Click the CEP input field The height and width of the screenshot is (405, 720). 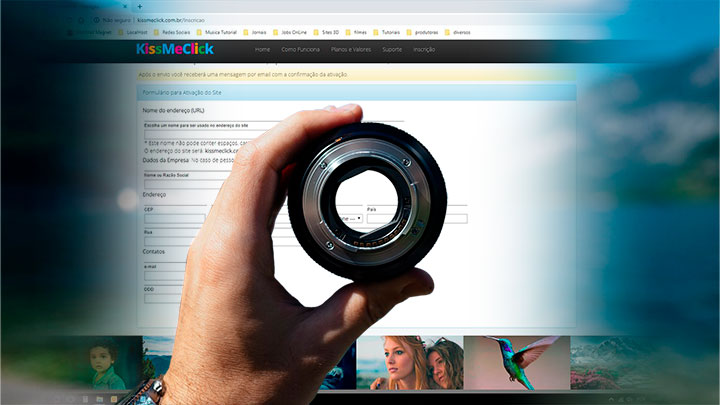pyautogui.click(x=175, y=219)
